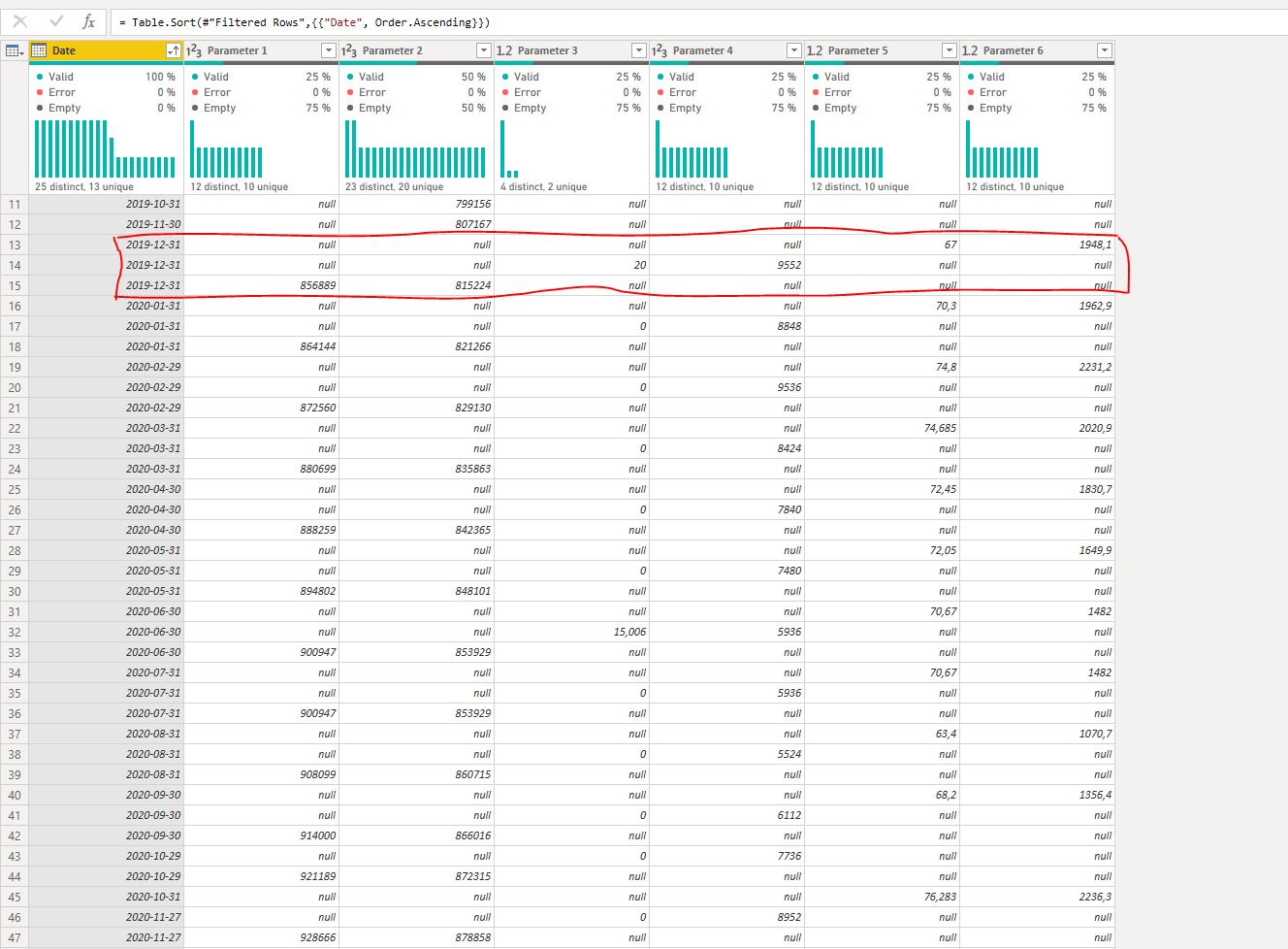Change data type via Date column calendar icon
The image size is (1288, 949).
[40, 50]
